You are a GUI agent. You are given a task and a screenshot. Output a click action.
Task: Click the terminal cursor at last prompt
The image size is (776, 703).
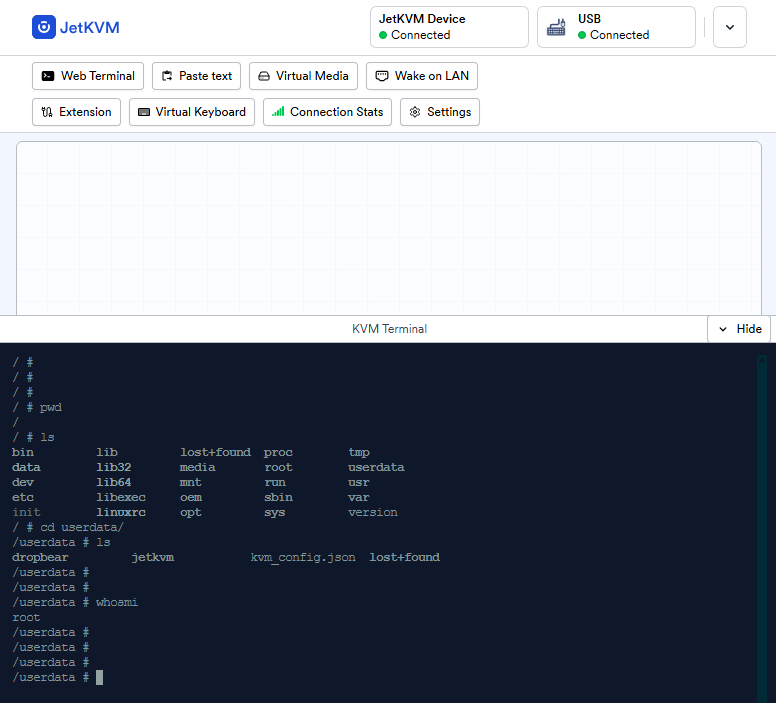point(99,677)
